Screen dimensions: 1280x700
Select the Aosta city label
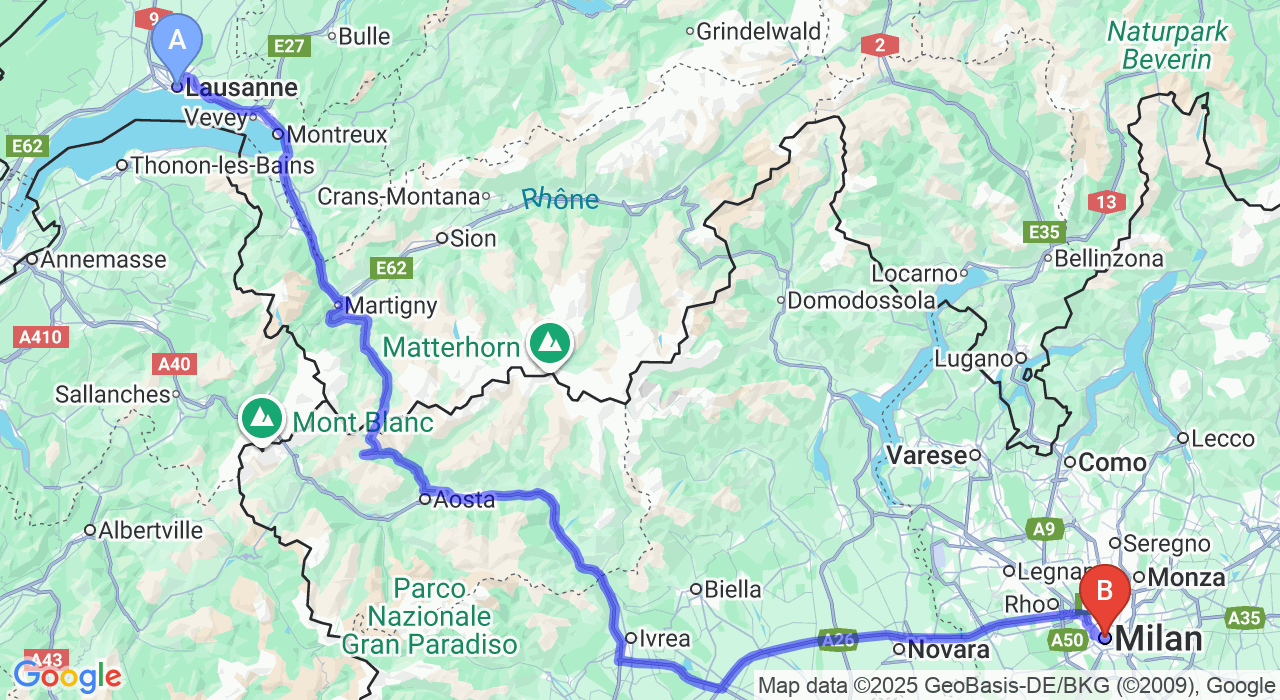pos(464,499)
